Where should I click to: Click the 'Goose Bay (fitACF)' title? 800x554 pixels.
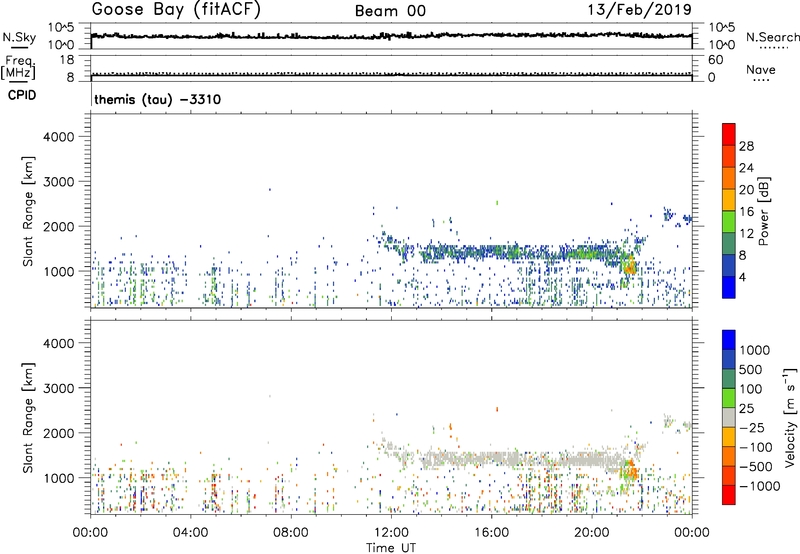pyautogui.click(x=176, y=10)
